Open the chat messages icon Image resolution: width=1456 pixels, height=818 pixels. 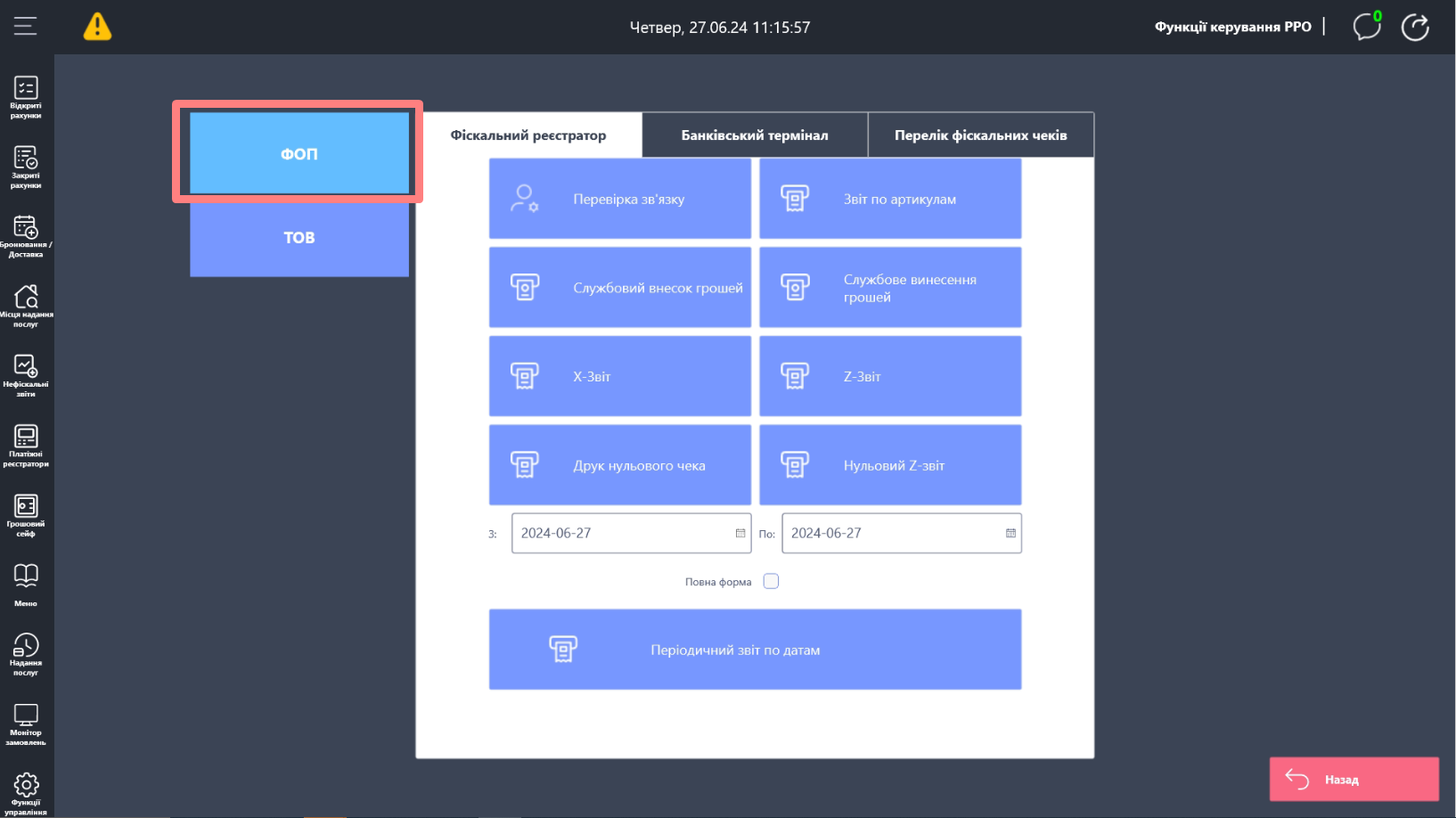coord(1366,27)
